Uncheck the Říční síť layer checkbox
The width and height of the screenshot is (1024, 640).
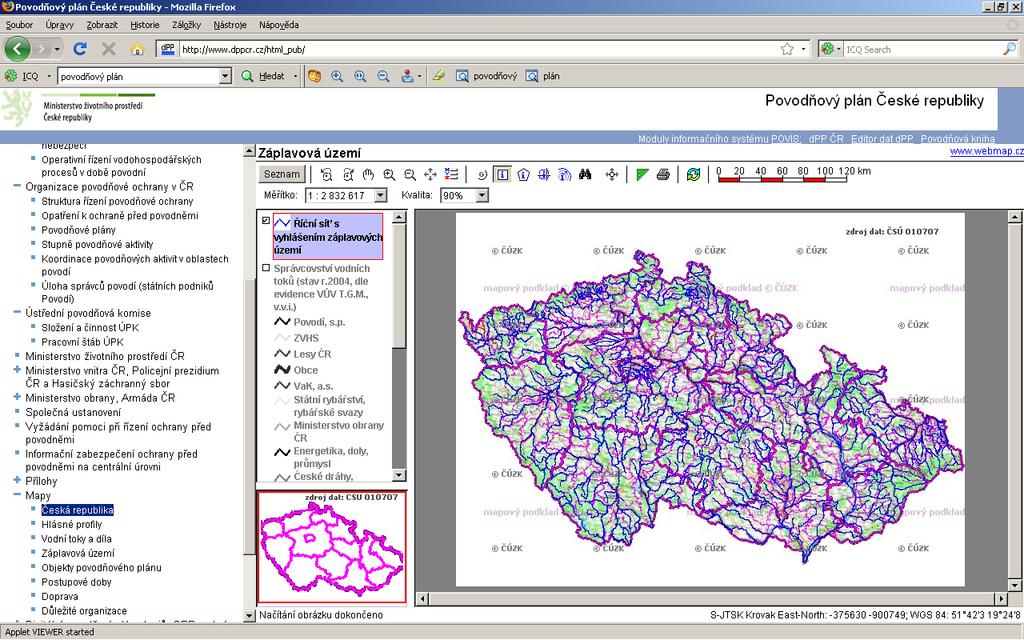pyautogui.click(x=266, y=221)
